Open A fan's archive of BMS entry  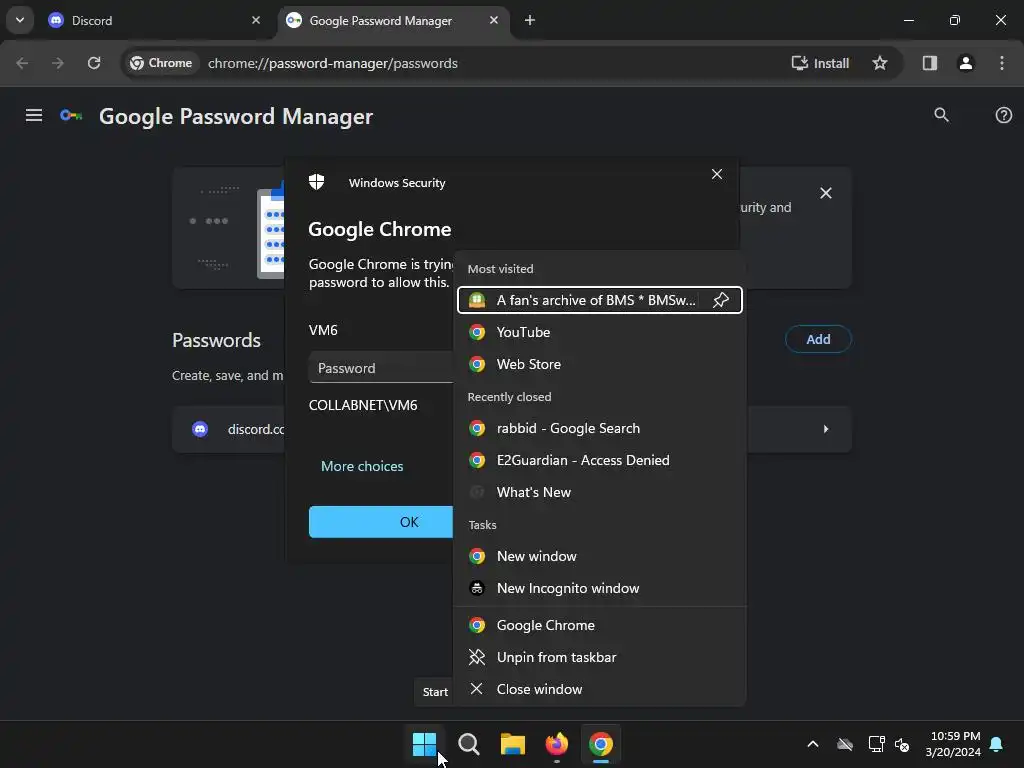click(x=600, y=300)
